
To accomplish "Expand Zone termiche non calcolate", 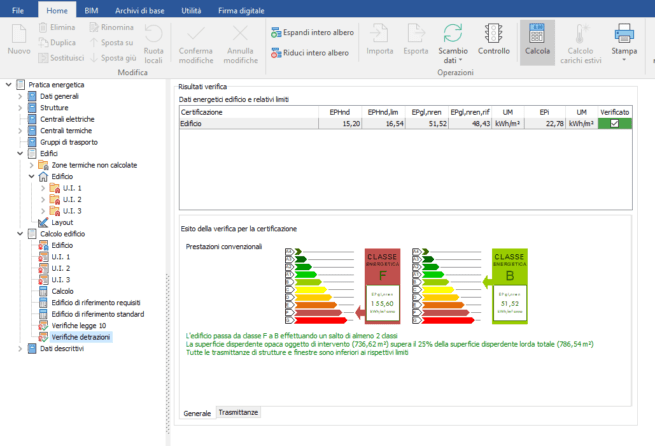I will tap(31, 165).
